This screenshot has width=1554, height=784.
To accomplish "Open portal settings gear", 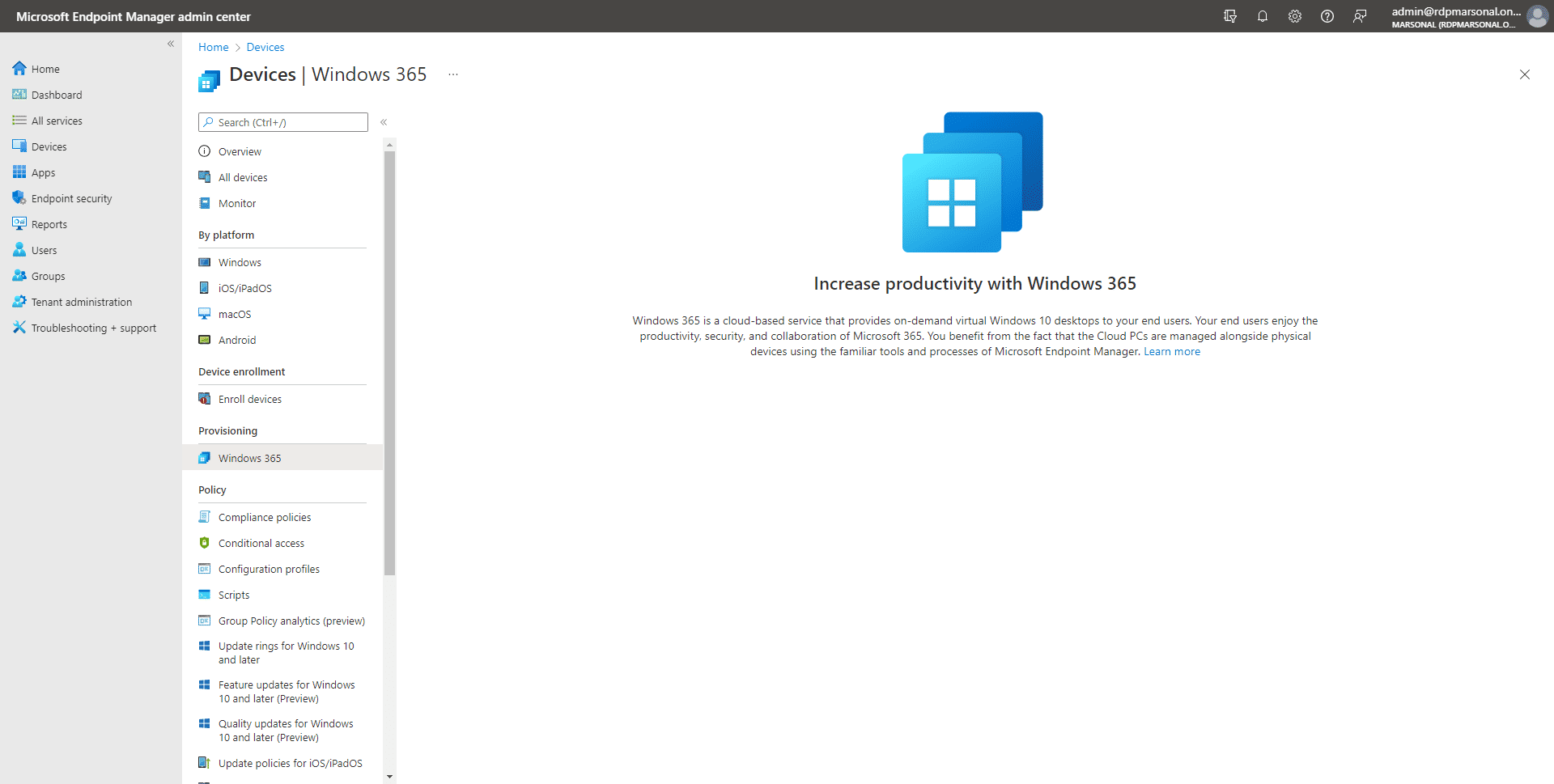I will (x=1295, y=16).
